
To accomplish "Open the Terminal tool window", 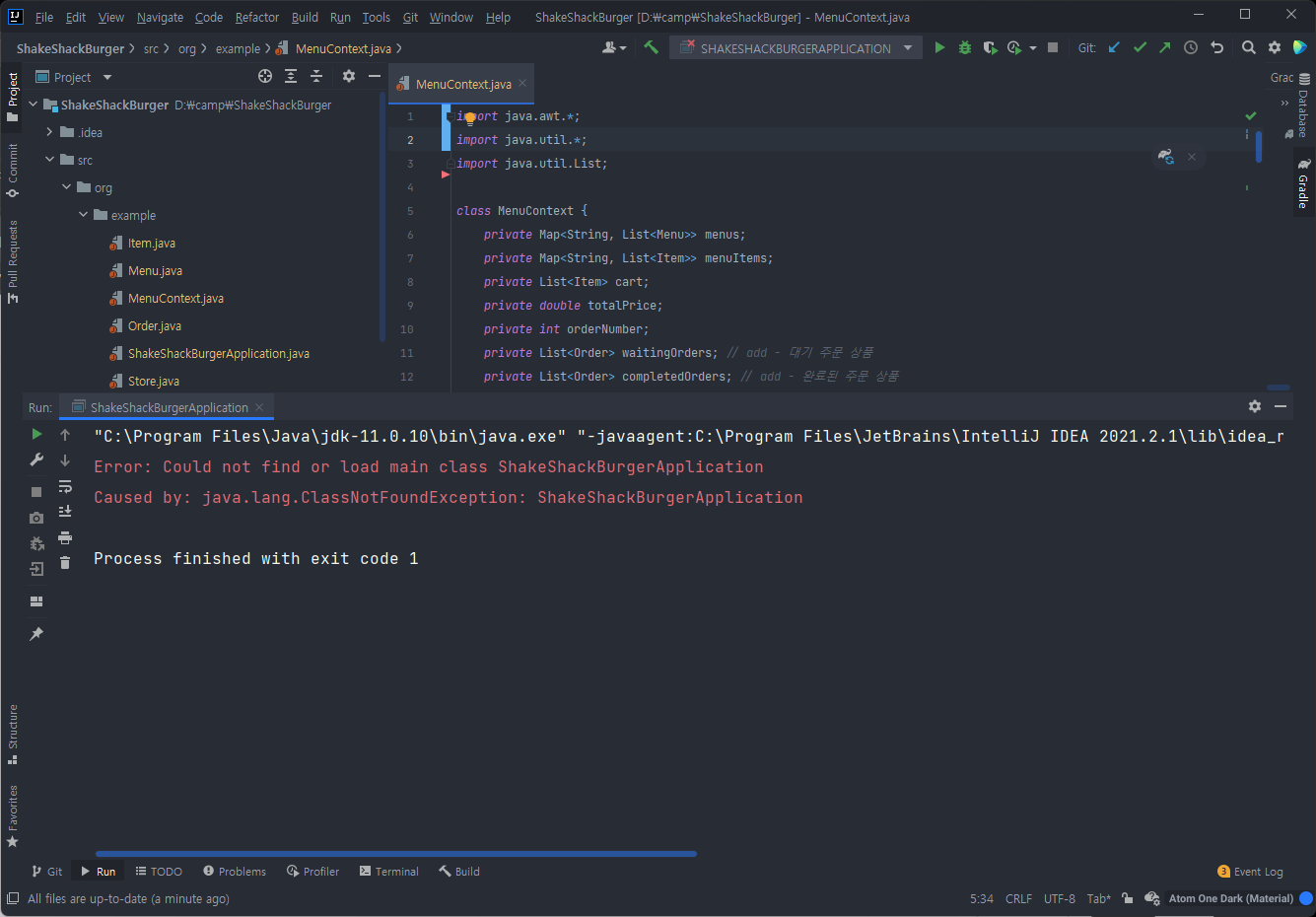I will click(389, 872).
